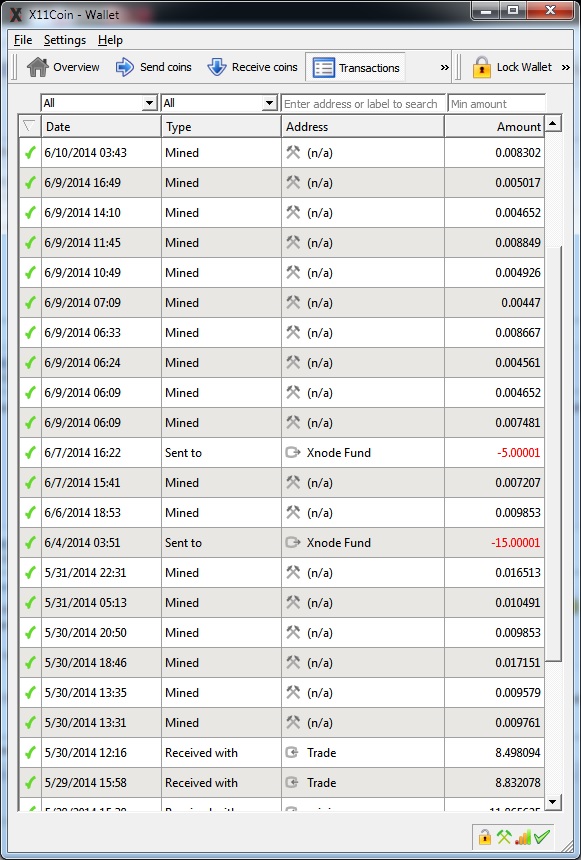Open the Overview home icon
This screenshot has height=860, width=581.
coord(37,67)
